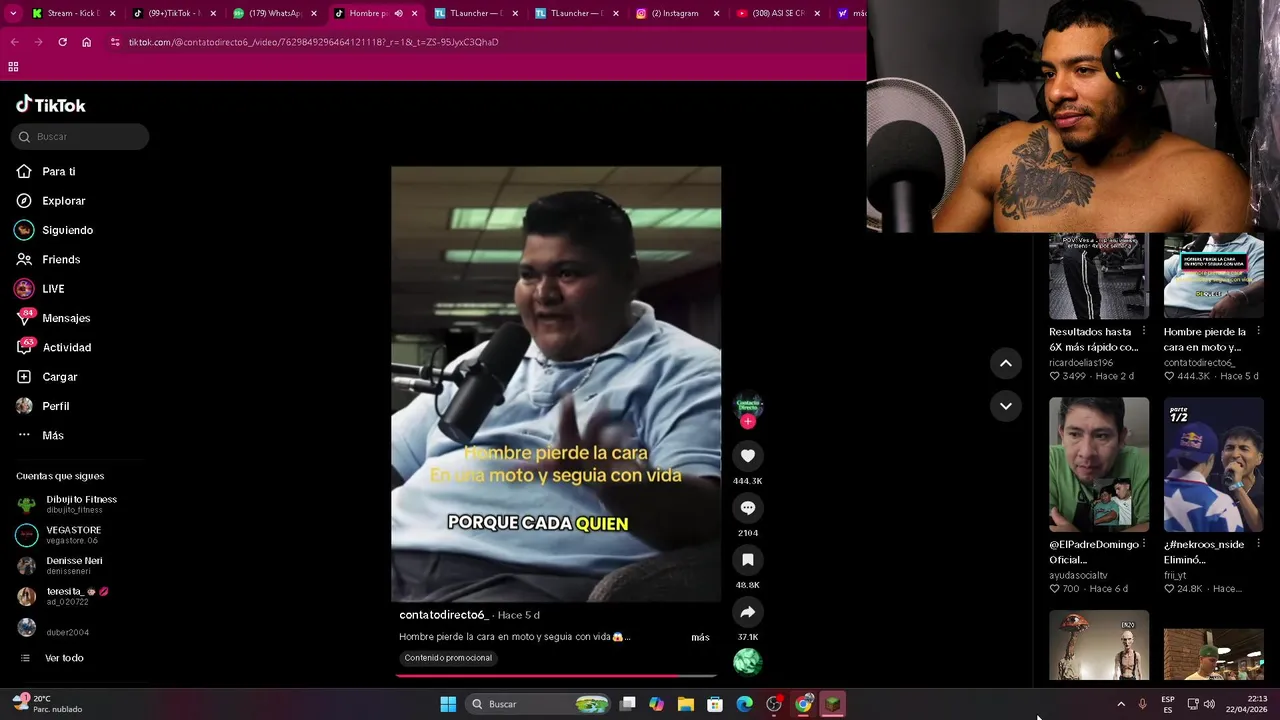The height and width of the screenshot is (720, 1280).
Task: Go to previous video with up chevron
Action: pyautogui.click(x=1006, y=364)
